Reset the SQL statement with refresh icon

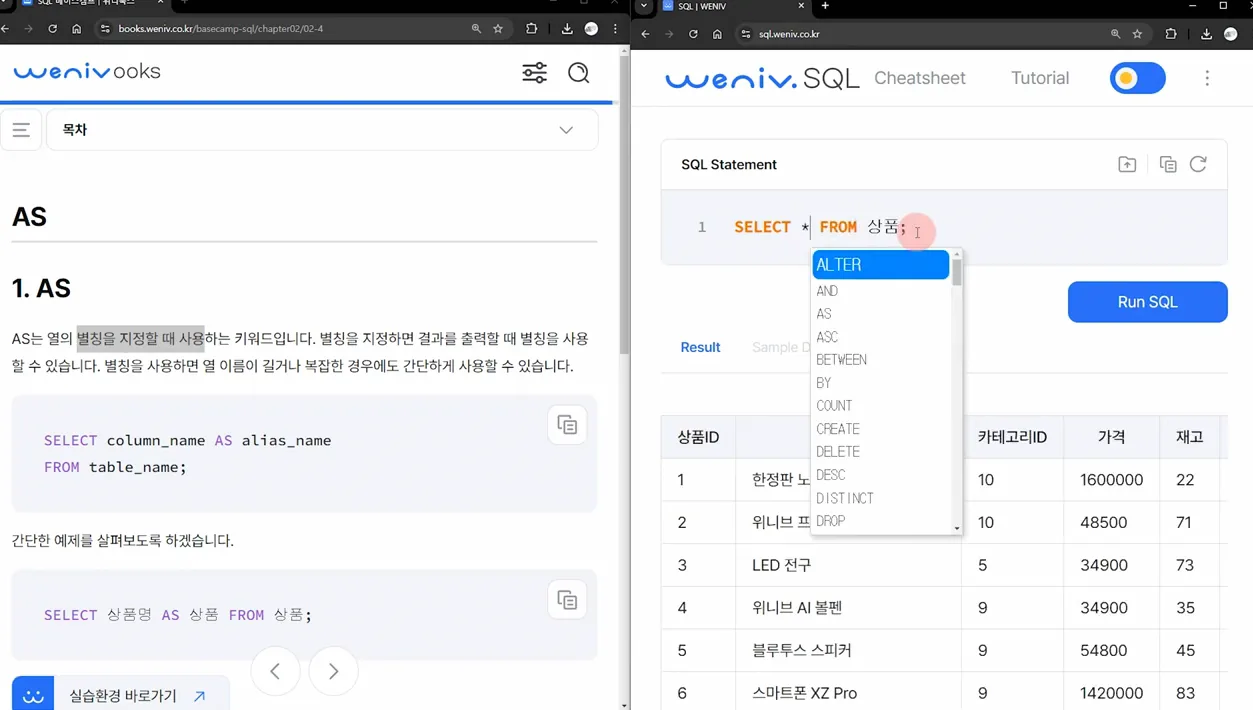1198,164
